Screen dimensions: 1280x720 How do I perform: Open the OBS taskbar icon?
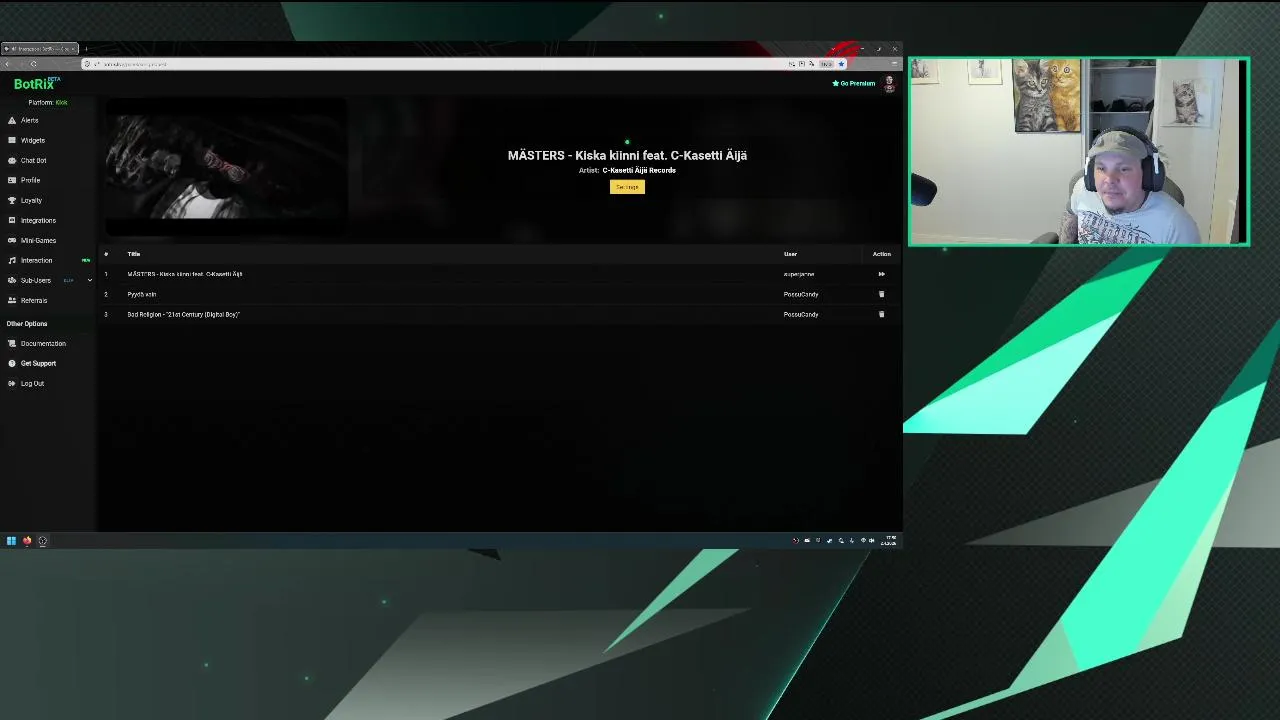[x=43, y=541]
